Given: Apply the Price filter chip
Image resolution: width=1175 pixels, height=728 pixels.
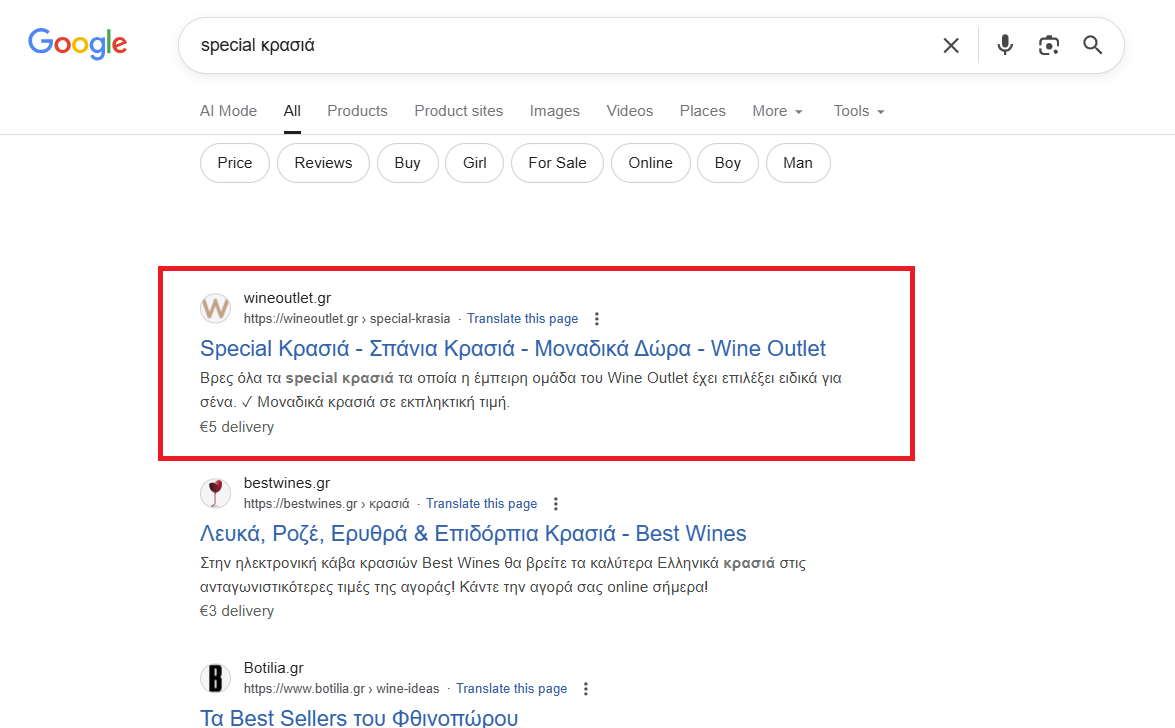Looking at the screenshot, I should (235, 163).
